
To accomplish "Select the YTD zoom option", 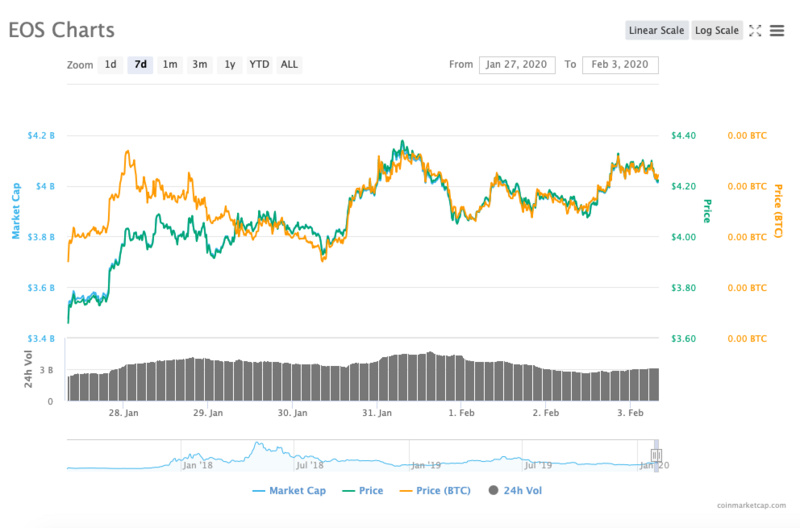I will pyautogui.click(x=259, y=65).
